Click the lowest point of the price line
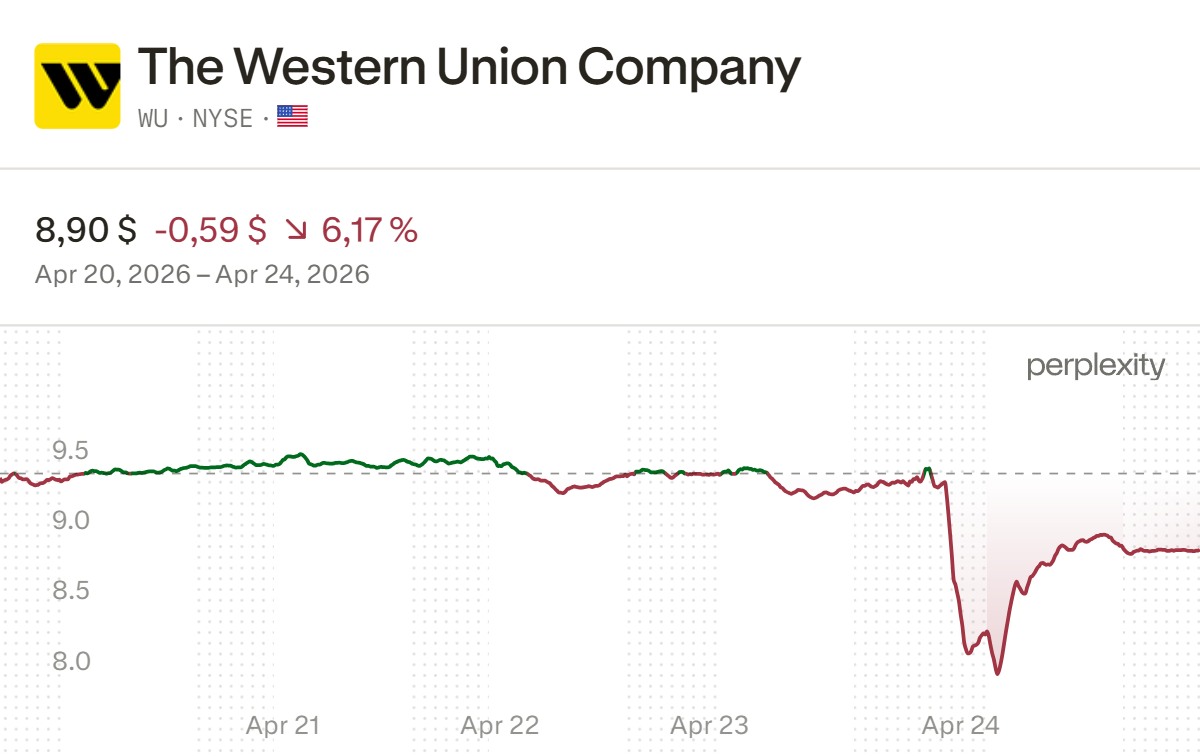The image size is (1200, 756). click(997, 673)
